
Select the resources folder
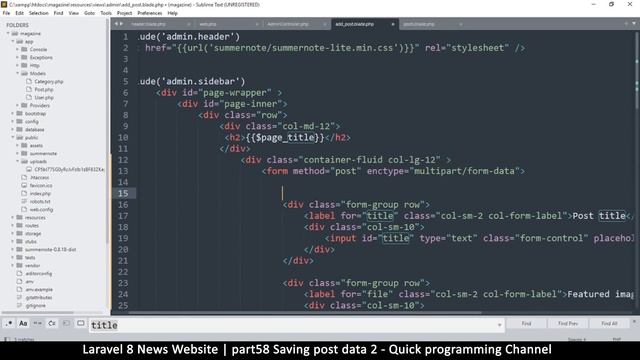35,218
